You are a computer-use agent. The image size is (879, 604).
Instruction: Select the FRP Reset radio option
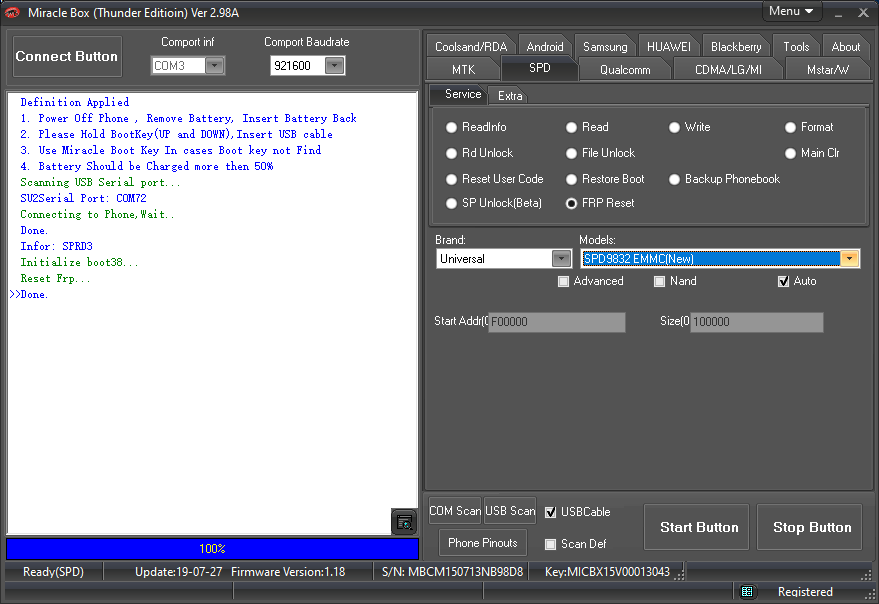pos(571,204)
